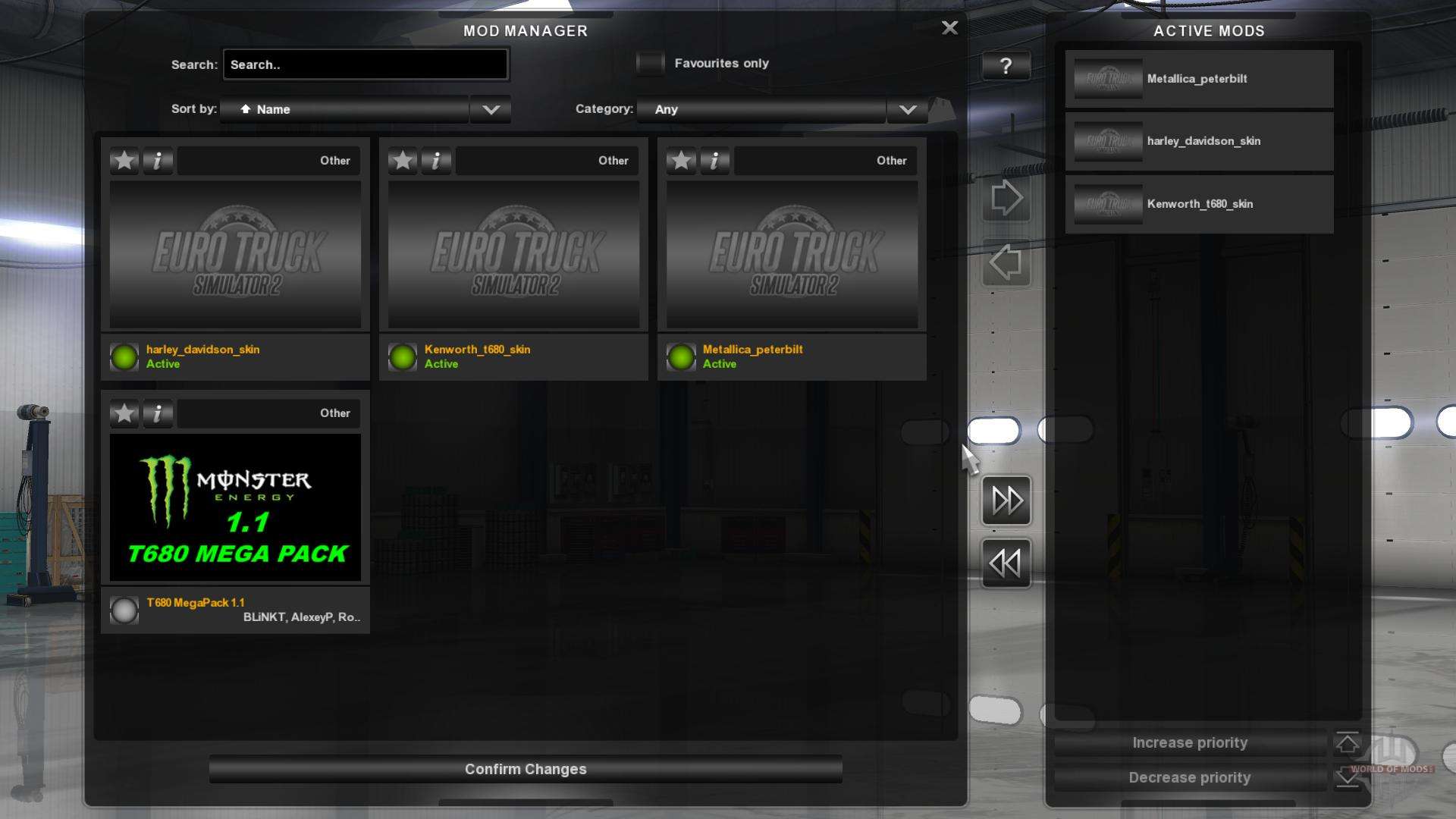1456x819 pixels.
Task: Toggle the Favourites only switch
Action: [649, 63]
